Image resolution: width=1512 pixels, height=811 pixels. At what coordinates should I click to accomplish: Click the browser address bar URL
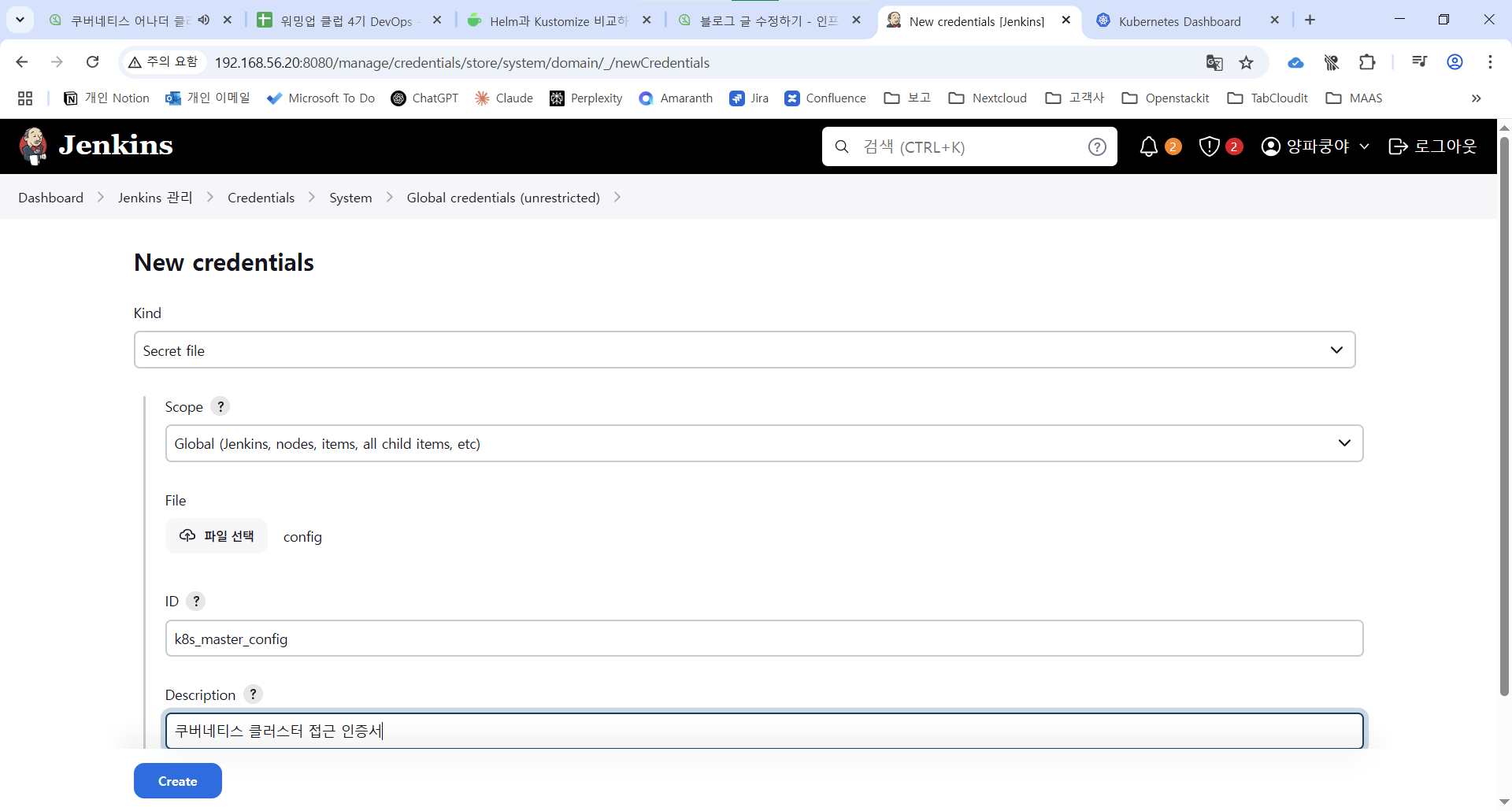coord(462,63)
